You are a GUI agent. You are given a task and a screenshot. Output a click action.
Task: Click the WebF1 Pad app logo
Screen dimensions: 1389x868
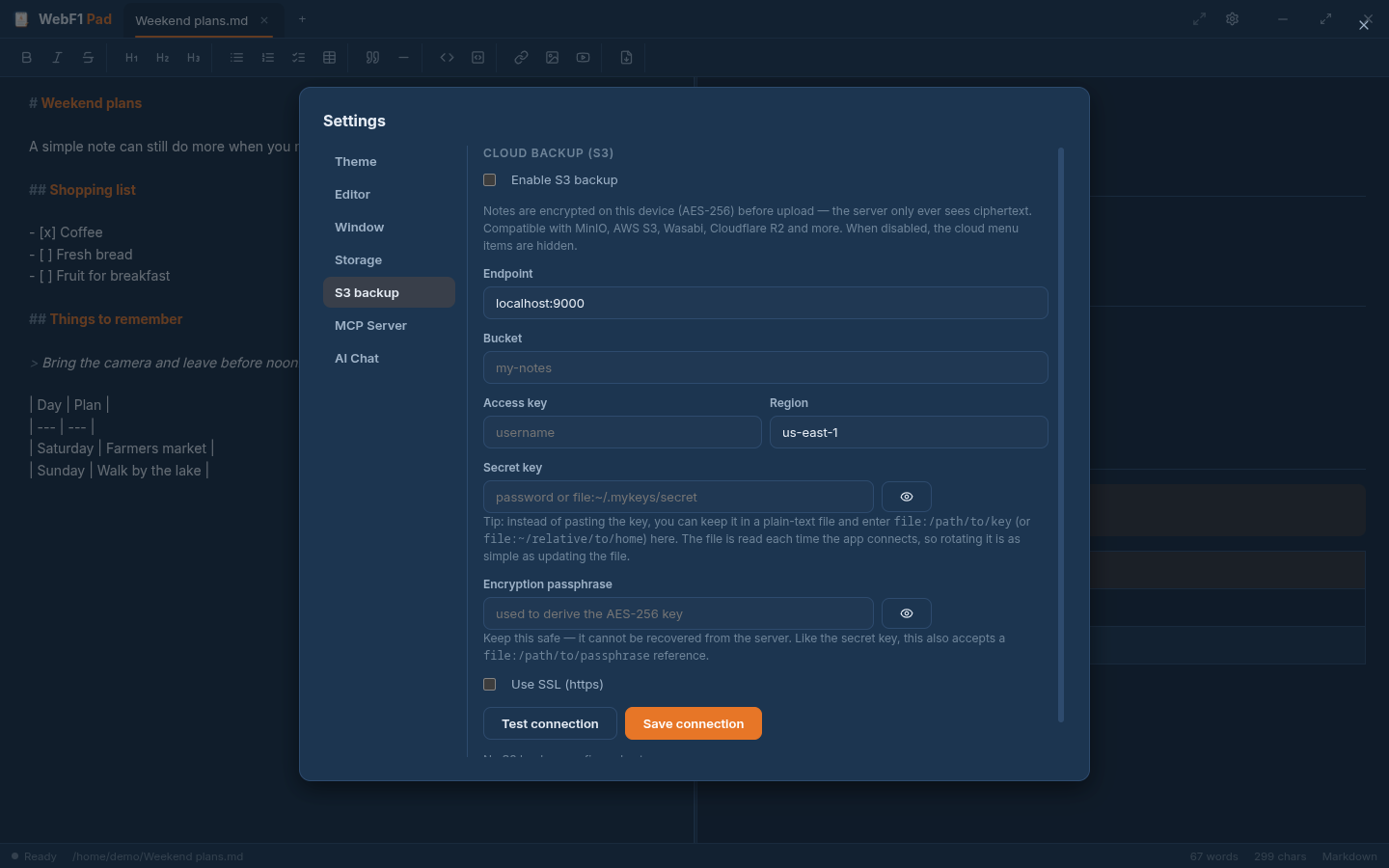point(21,19)
